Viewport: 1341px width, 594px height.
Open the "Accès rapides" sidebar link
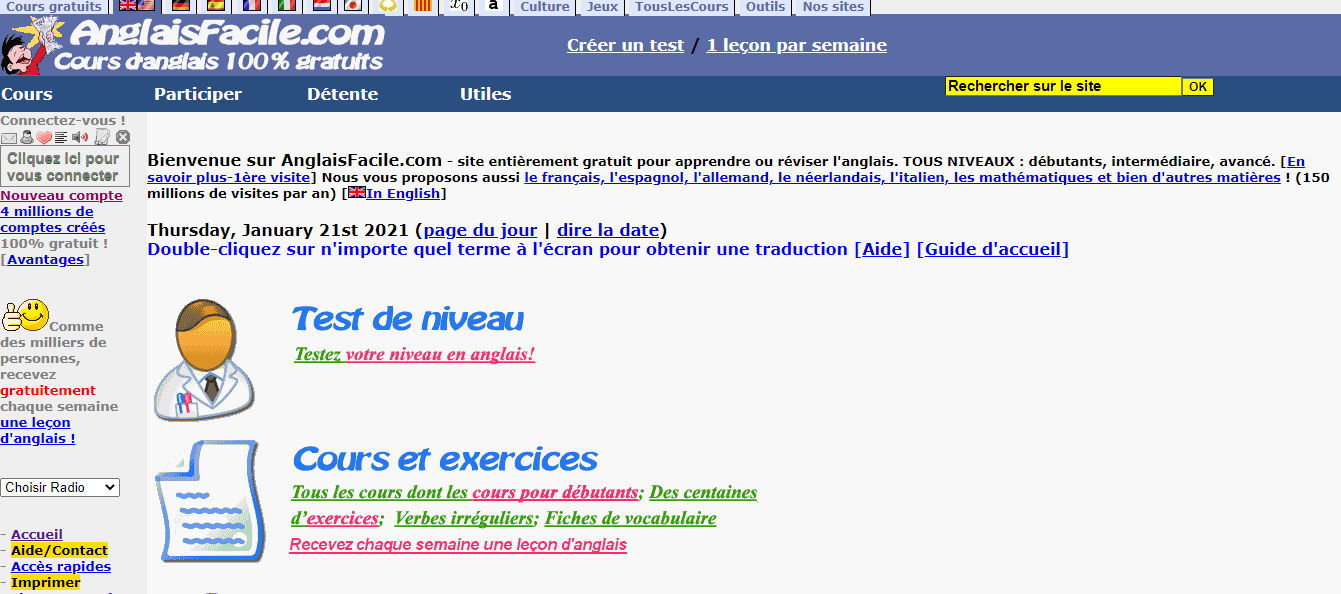(61, 567)
